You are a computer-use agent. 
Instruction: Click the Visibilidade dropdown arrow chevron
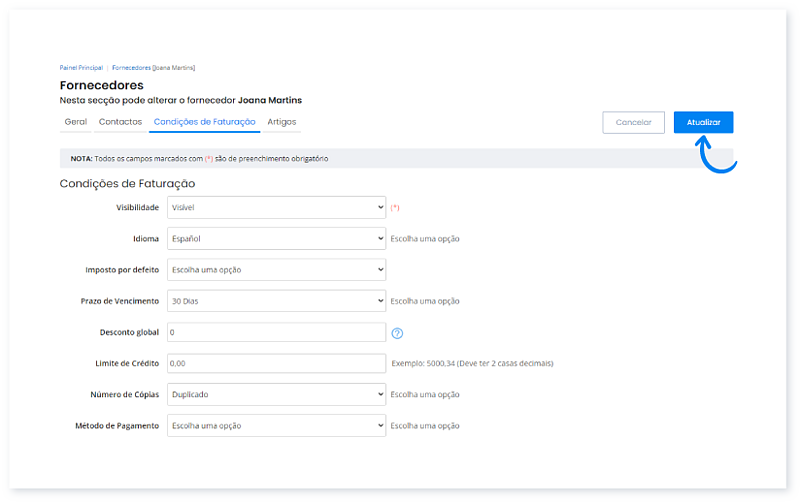pos(380,208)
